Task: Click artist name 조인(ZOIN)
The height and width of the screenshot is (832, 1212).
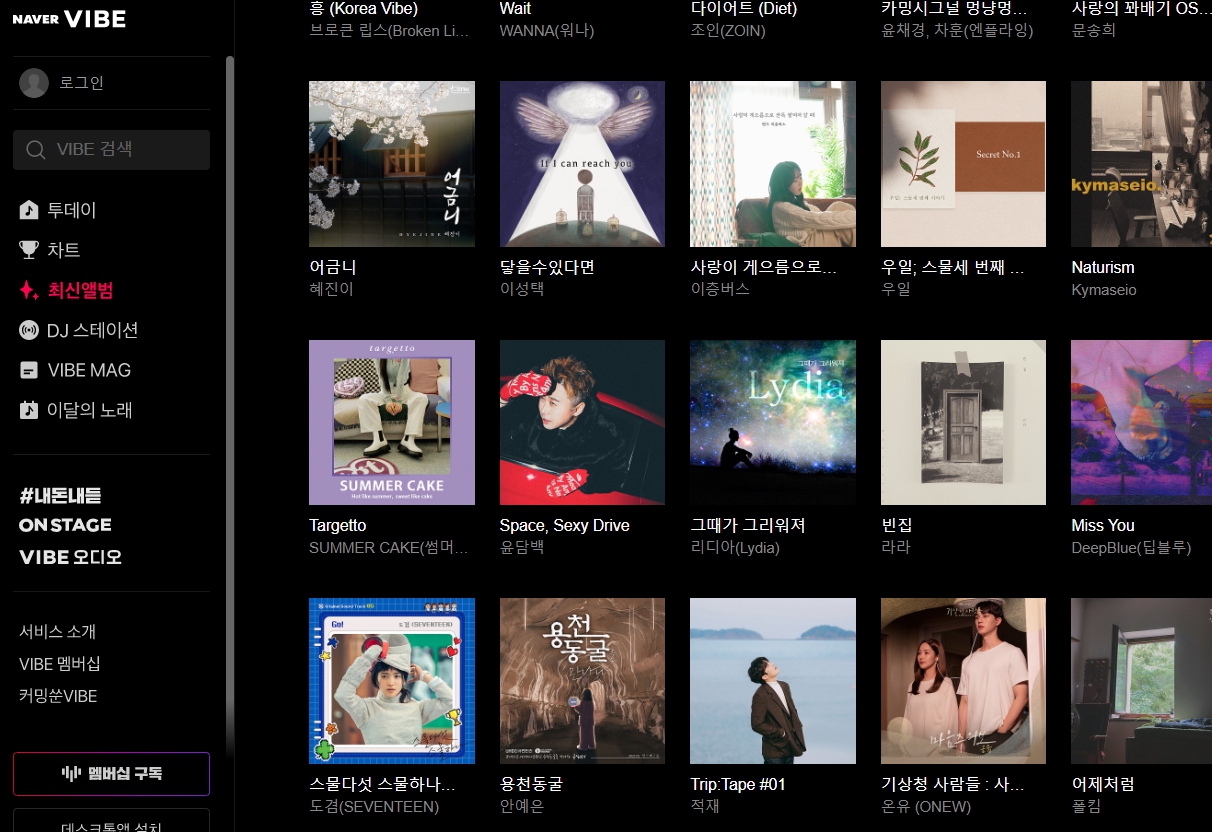Action: (728, 30)
